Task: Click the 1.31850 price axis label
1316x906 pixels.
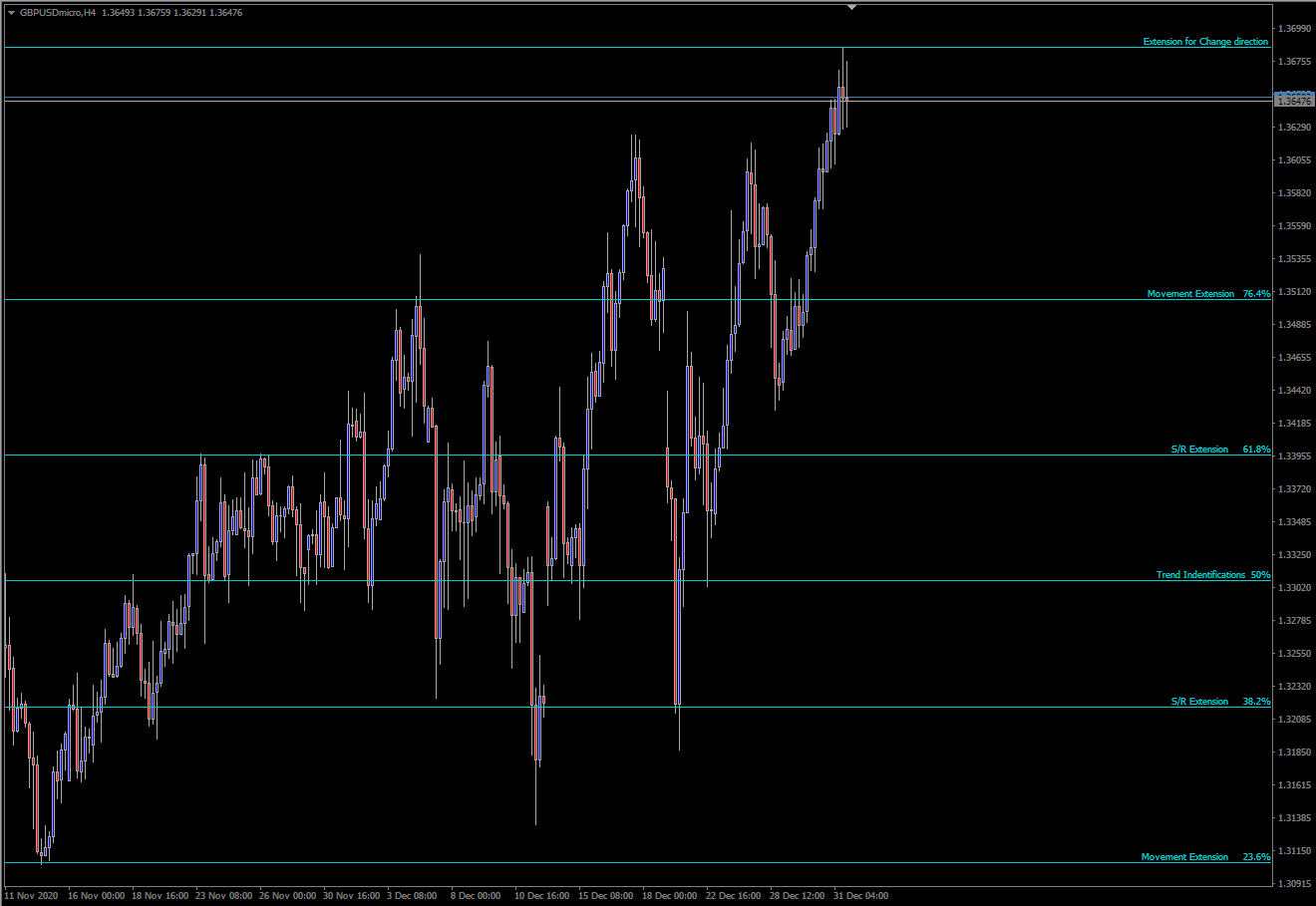Action: tap(1293, 753)
